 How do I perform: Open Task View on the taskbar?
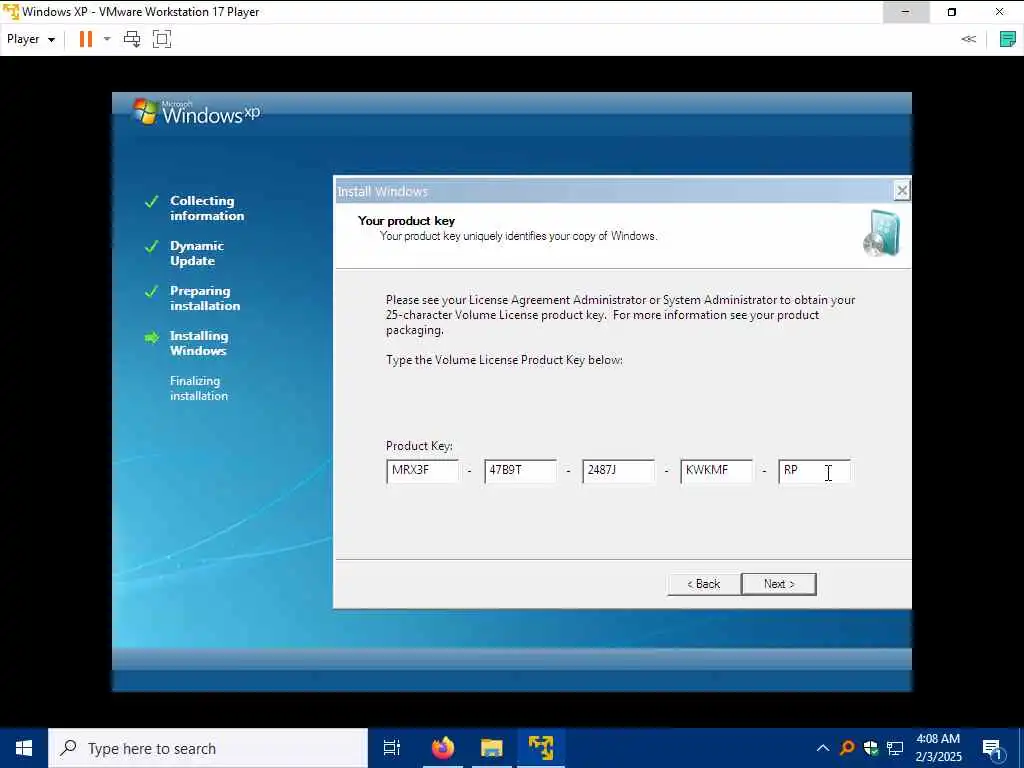pos(392,748)
